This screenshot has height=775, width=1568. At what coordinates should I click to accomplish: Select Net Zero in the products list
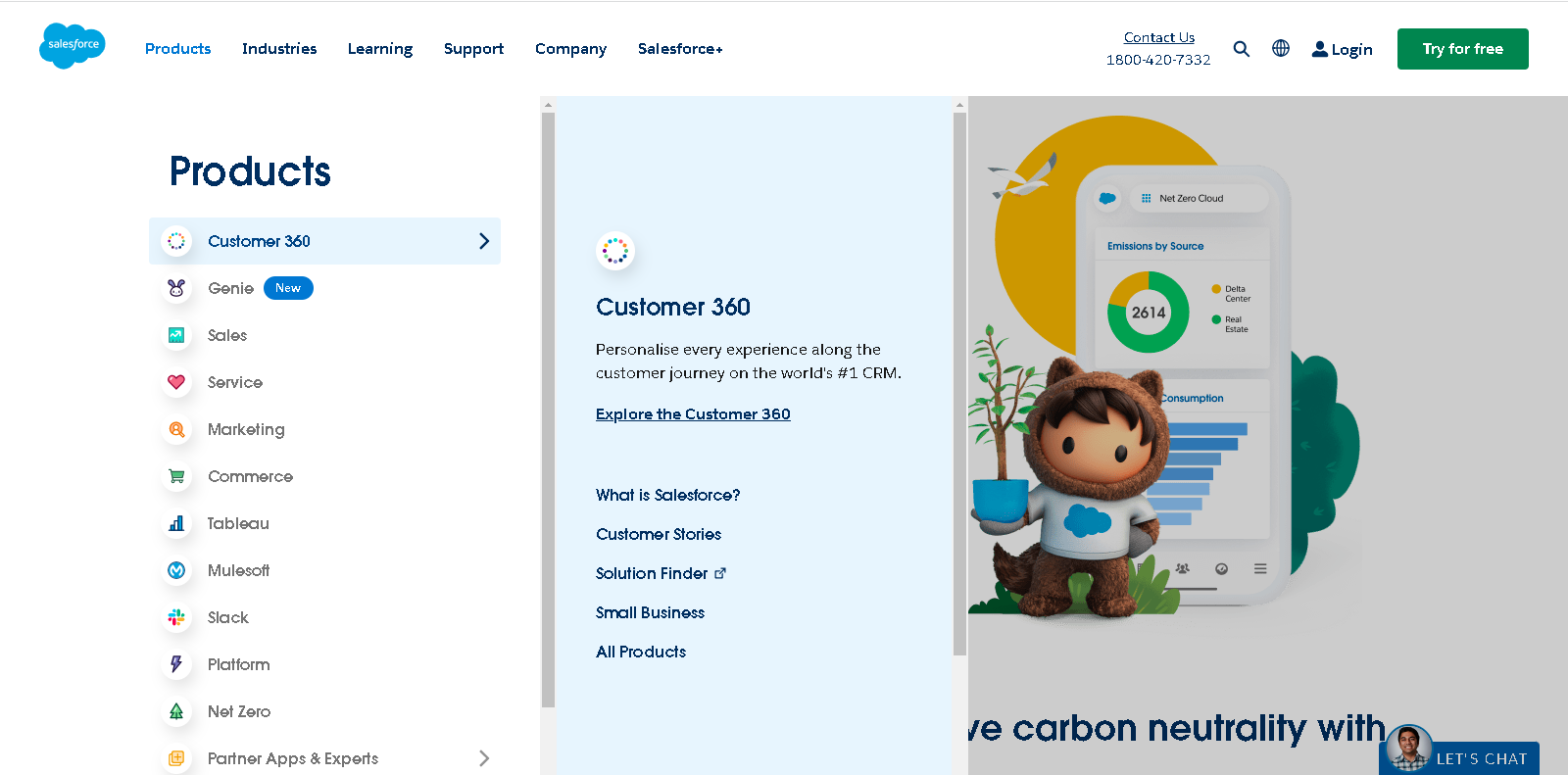(239, 711)
